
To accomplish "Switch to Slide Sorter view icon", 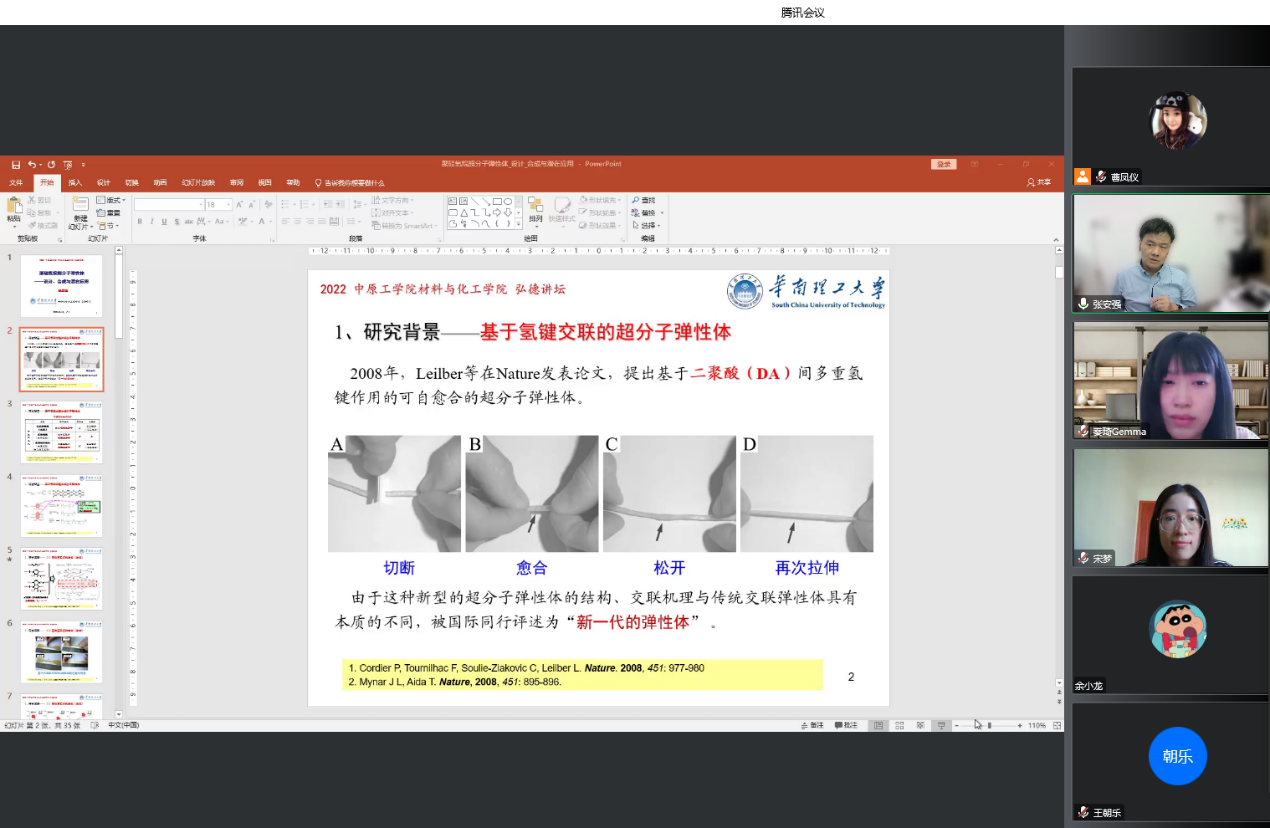I will point(899,725).
